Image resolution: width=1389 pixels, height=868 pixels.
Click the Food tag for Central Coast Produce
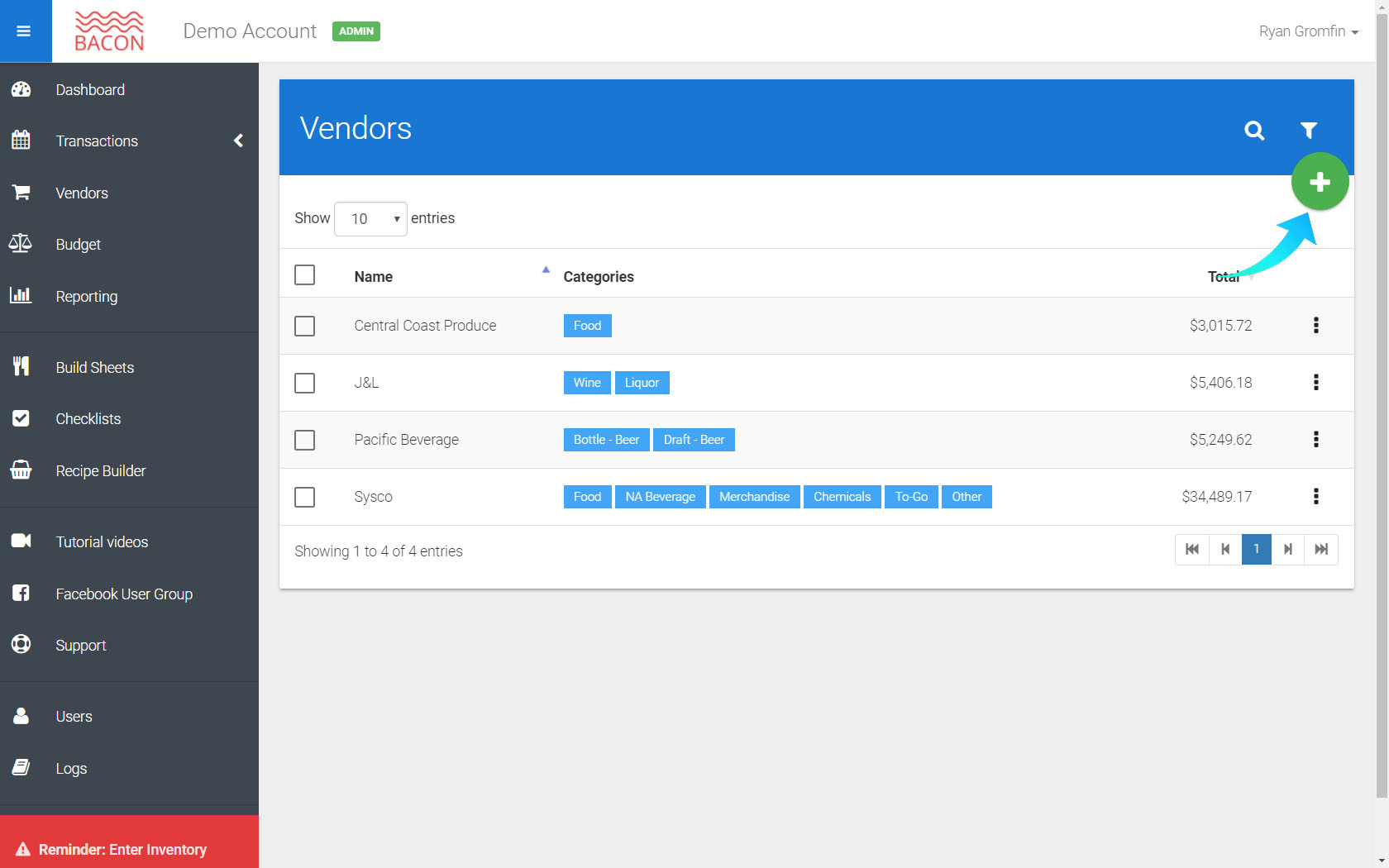click(588, 326)
